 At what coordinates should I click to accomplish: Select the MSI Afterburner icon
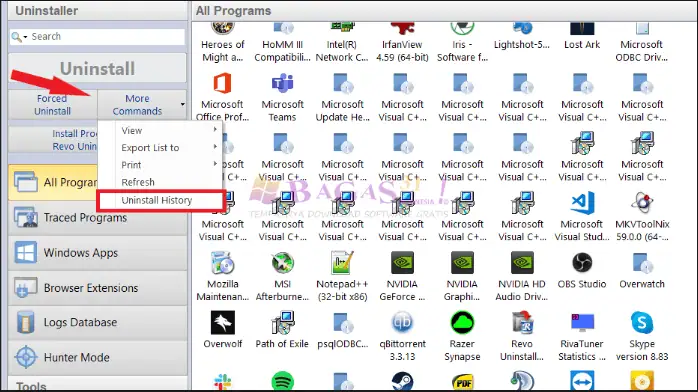[x=282, y=263]
